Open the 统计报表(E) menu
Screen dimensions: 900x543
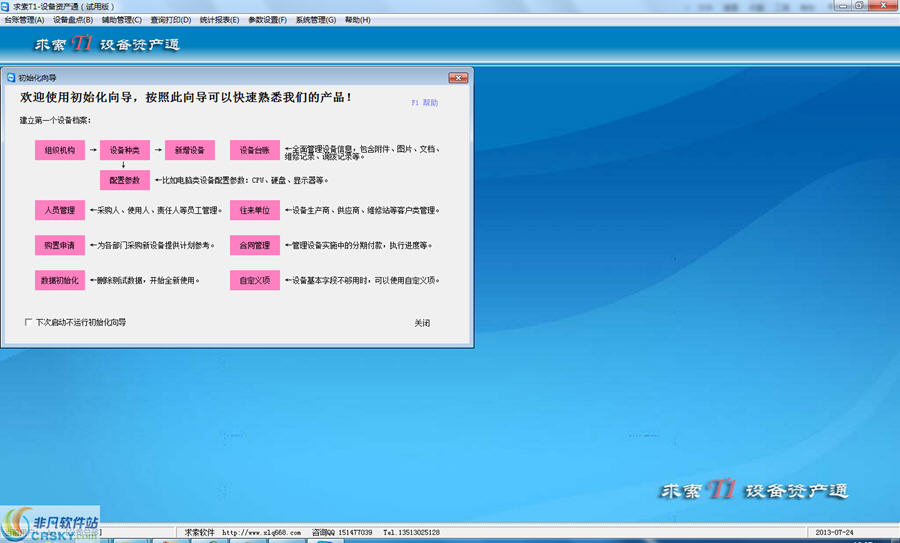[219, 20]
